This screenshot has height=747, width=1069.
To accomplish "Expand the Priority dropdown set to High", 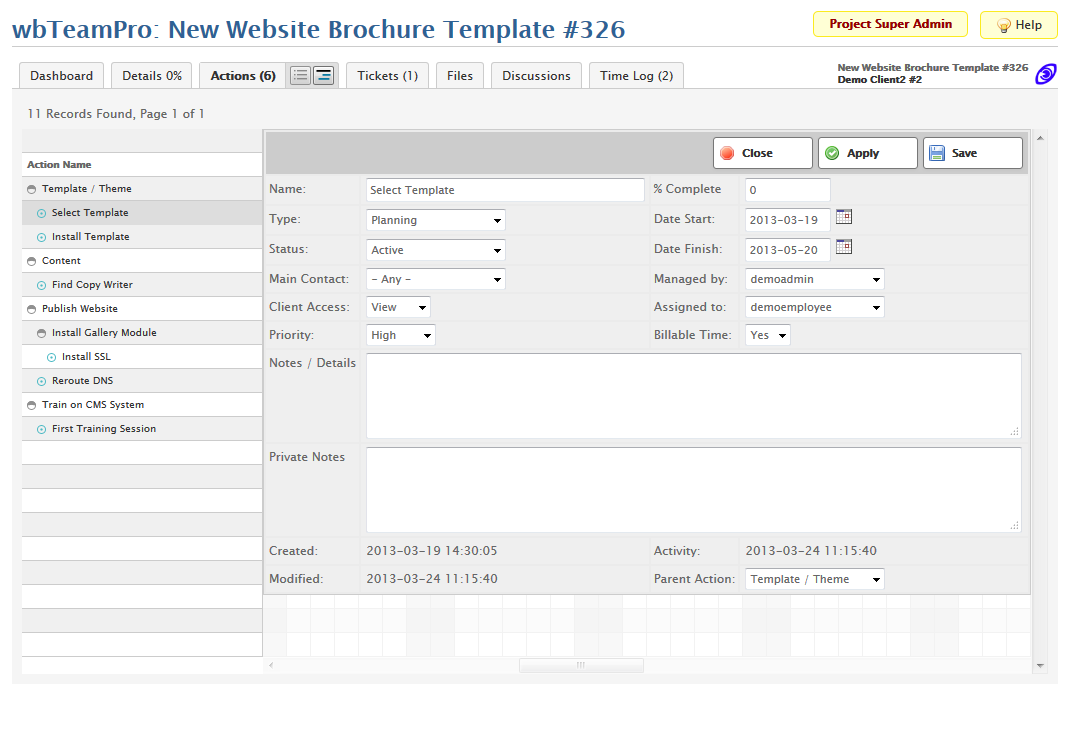I will tap(401, 336).
